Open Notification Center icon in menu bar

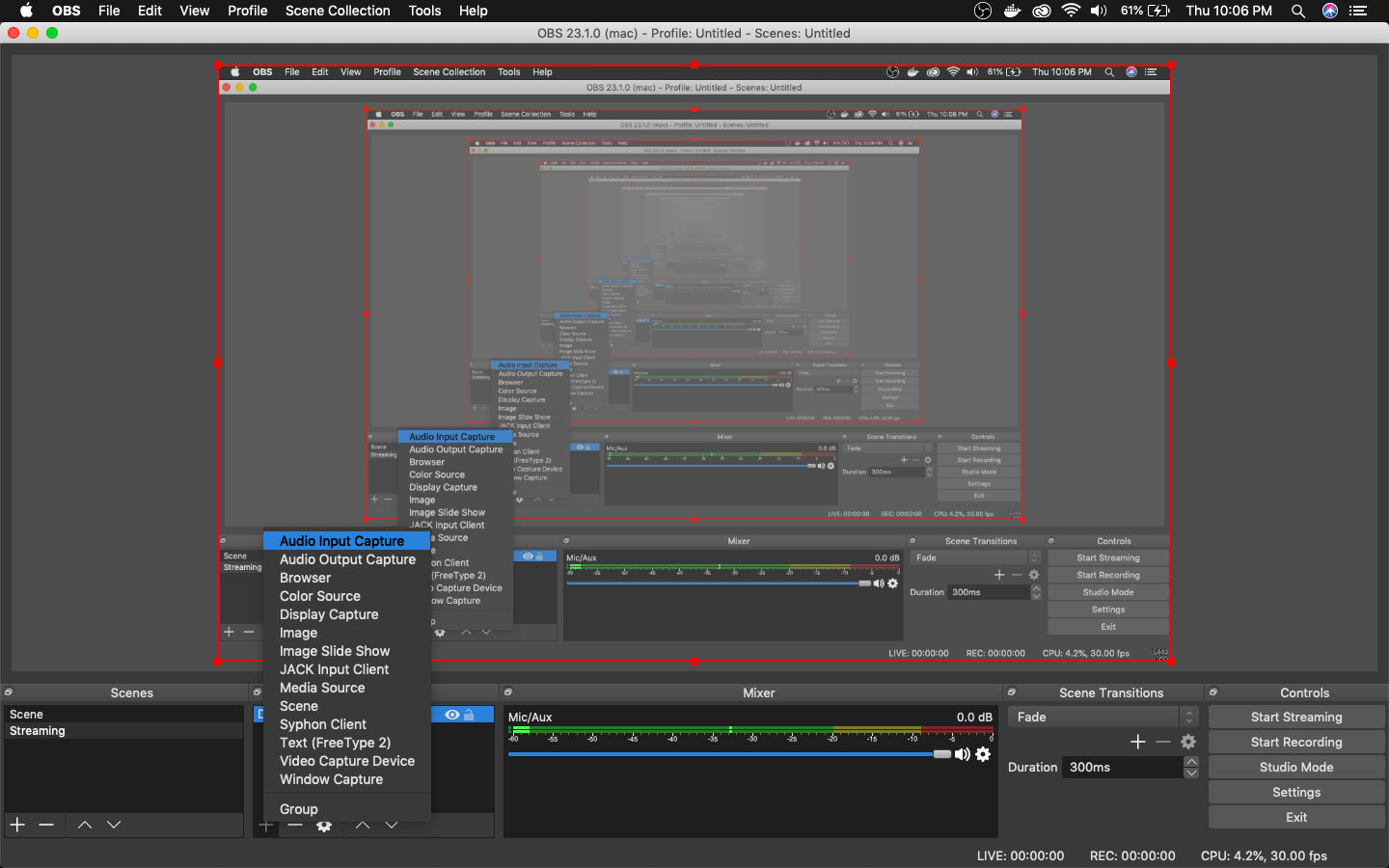pyautogui.click(x=1359, y=11)
